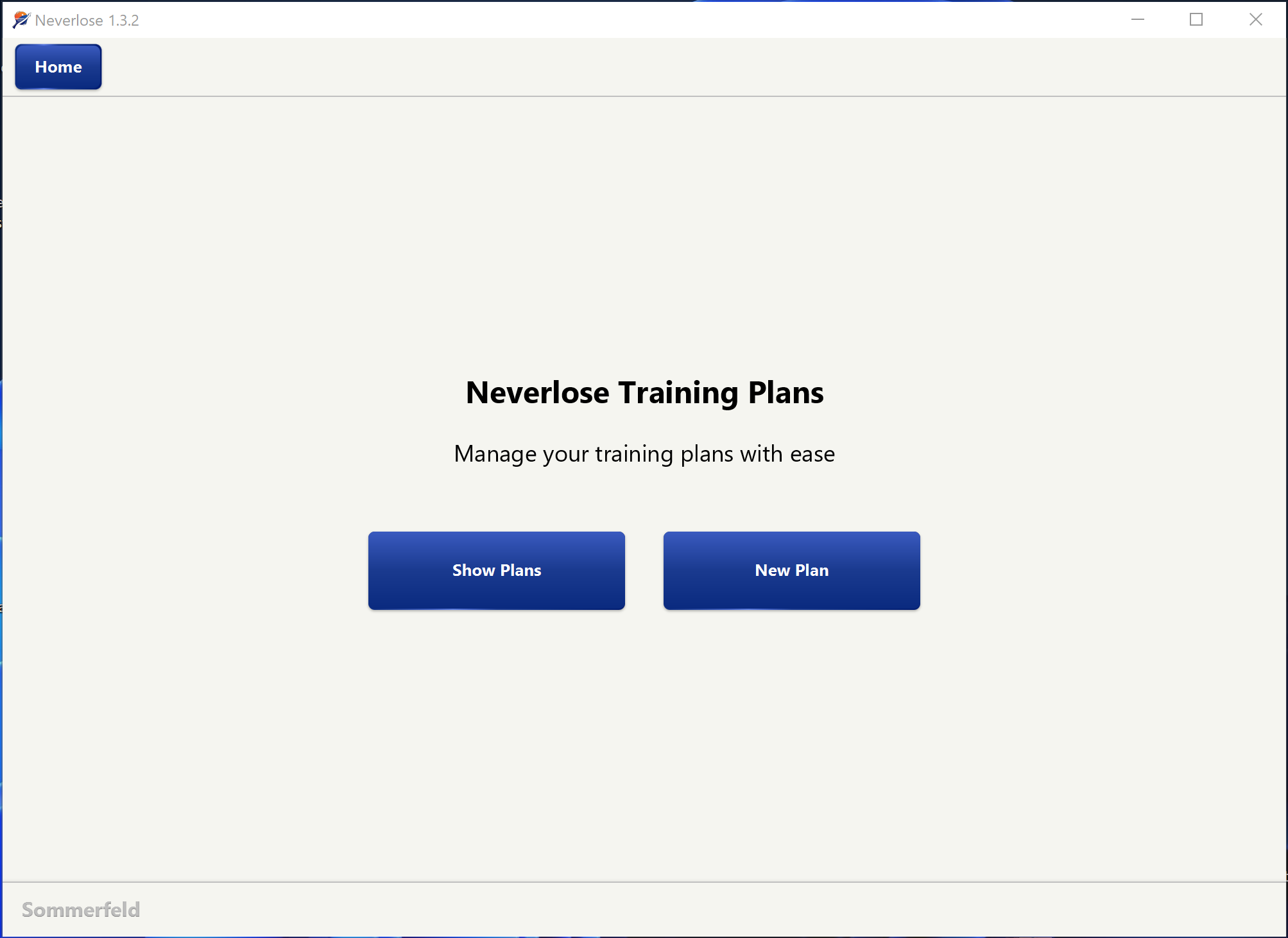Return home using the Home button
Viewport: 1288px width, 938px height.
58,66
